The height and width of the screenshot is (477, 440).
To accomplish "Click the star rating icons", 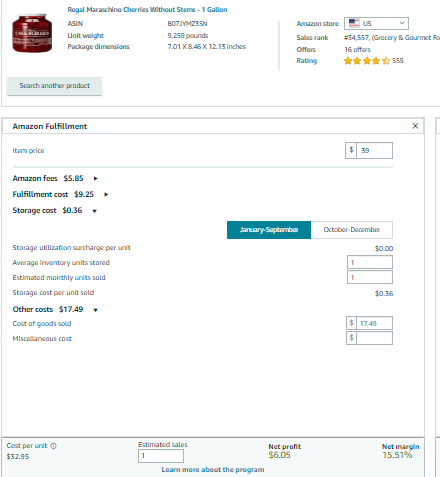I will [367, 61].
